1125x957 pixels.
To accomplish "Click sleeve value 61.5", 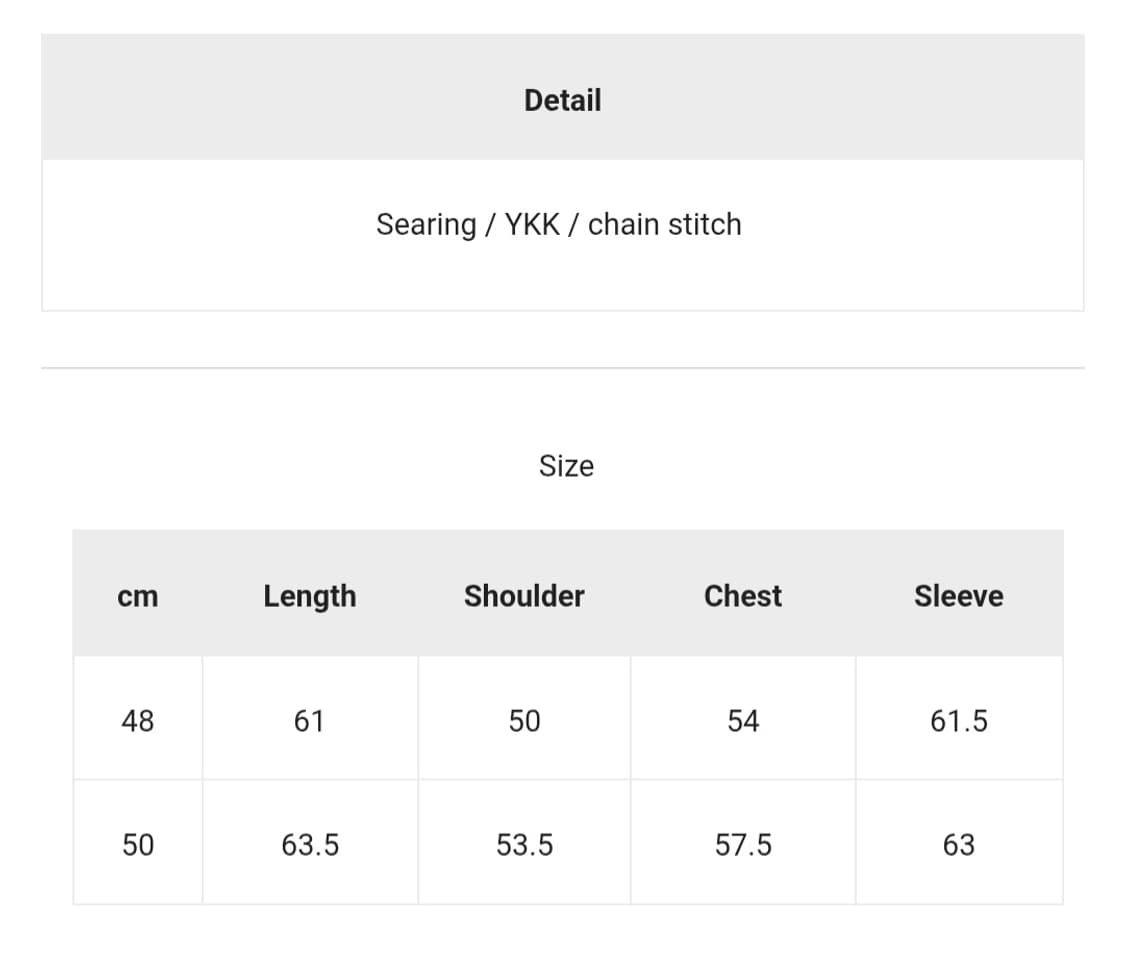I will tap(958, 721).
